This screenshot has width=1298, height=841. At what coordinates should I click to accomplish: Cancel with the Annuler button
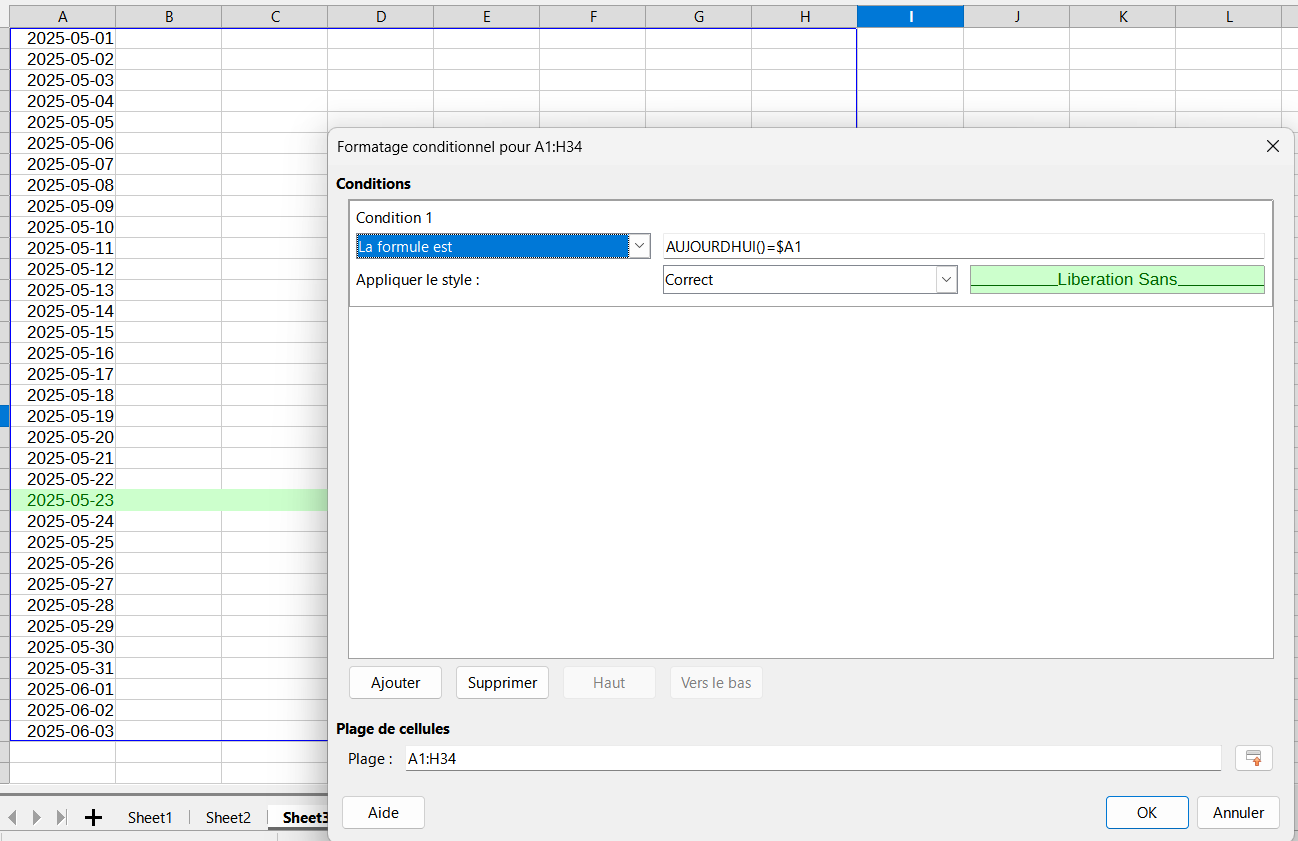coord(1238,813)
